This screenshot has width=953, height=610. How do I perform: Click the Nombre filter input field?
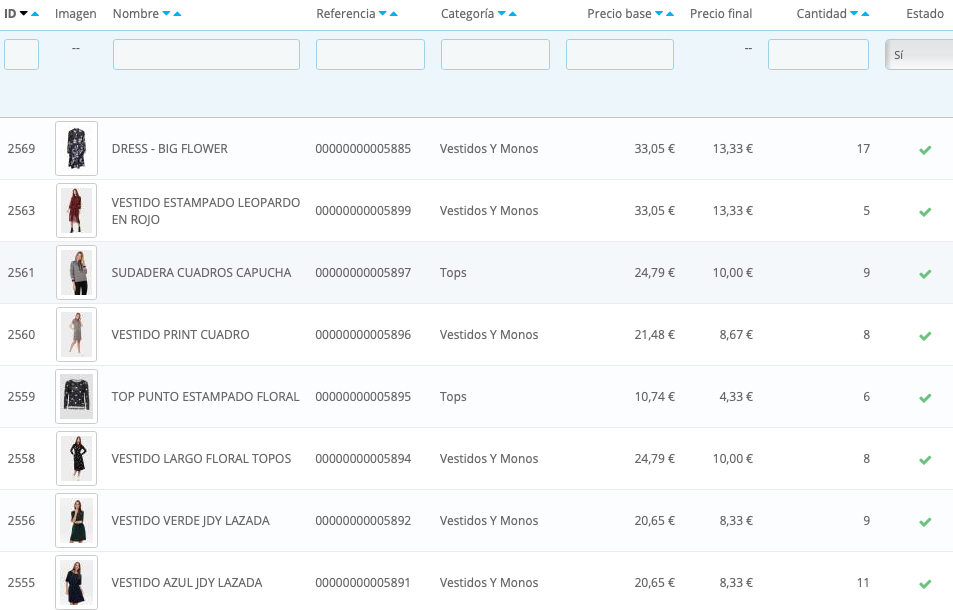coord(206,55)
